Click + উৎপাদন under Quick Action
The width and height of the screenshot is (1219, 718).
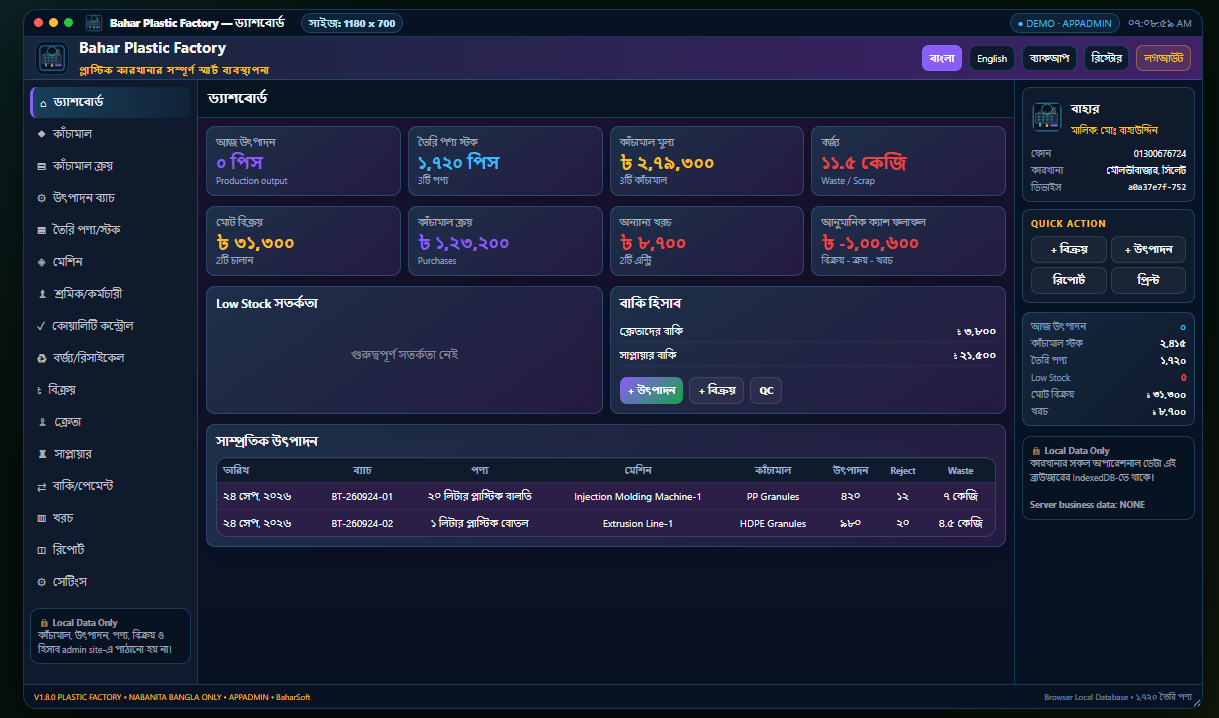(1148, 249)
